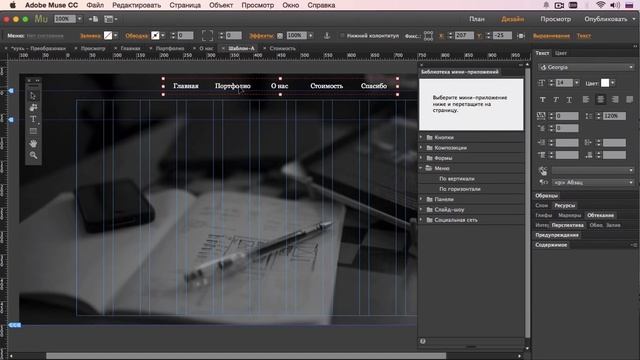Align text left

[586, 99]
